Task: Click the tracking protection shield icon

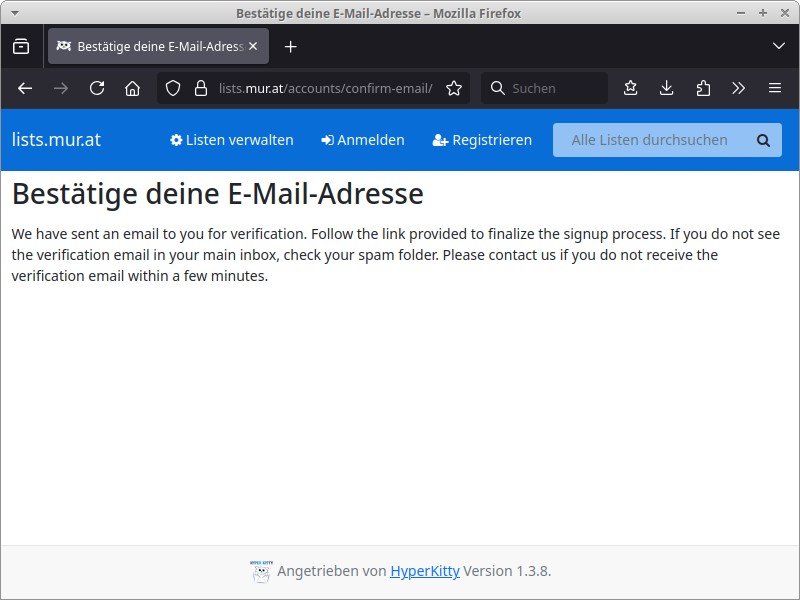Action: [173, 88]
